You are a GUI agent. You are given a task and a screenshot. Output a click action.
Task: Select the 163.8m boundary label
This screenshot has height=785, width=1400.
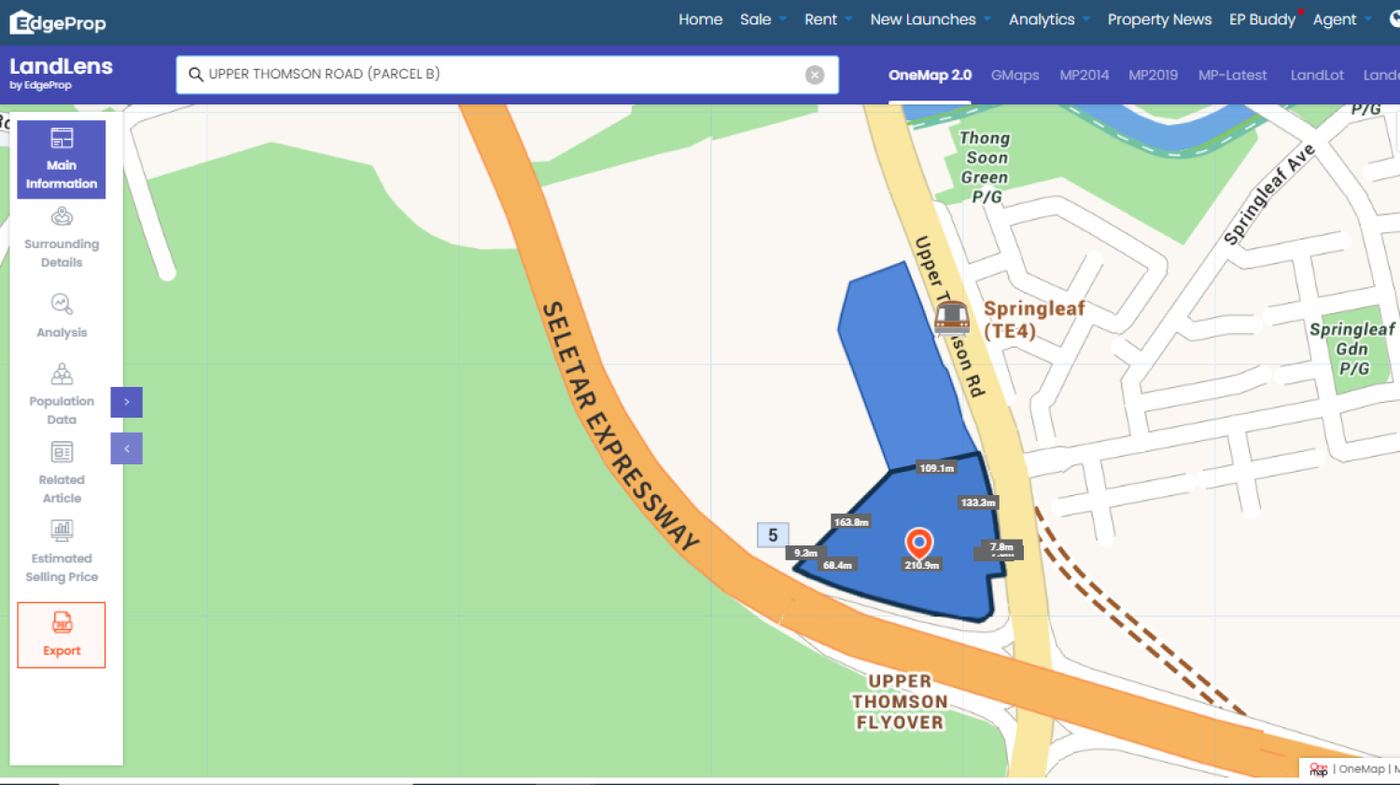pos(851,521)
